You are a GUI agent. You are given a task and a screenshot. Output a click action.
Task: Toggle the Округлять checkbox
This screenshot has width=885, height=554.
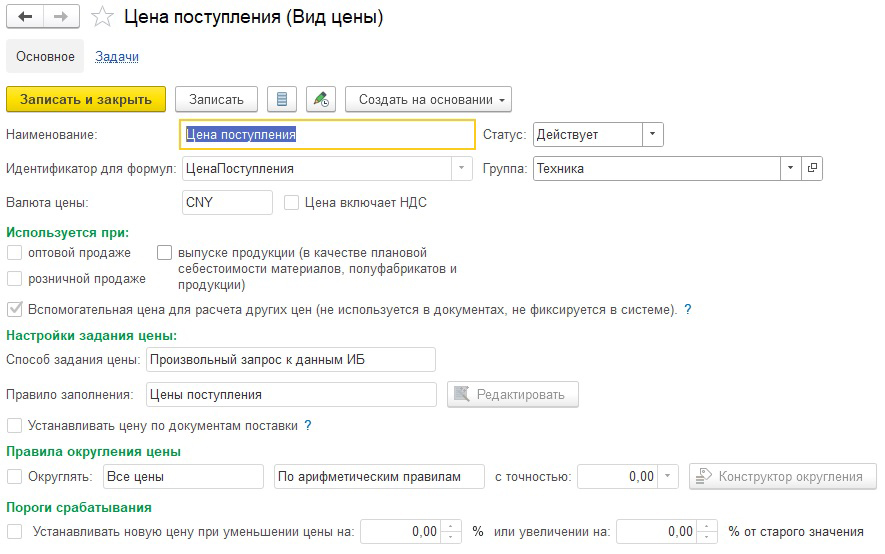pos(14,477)
